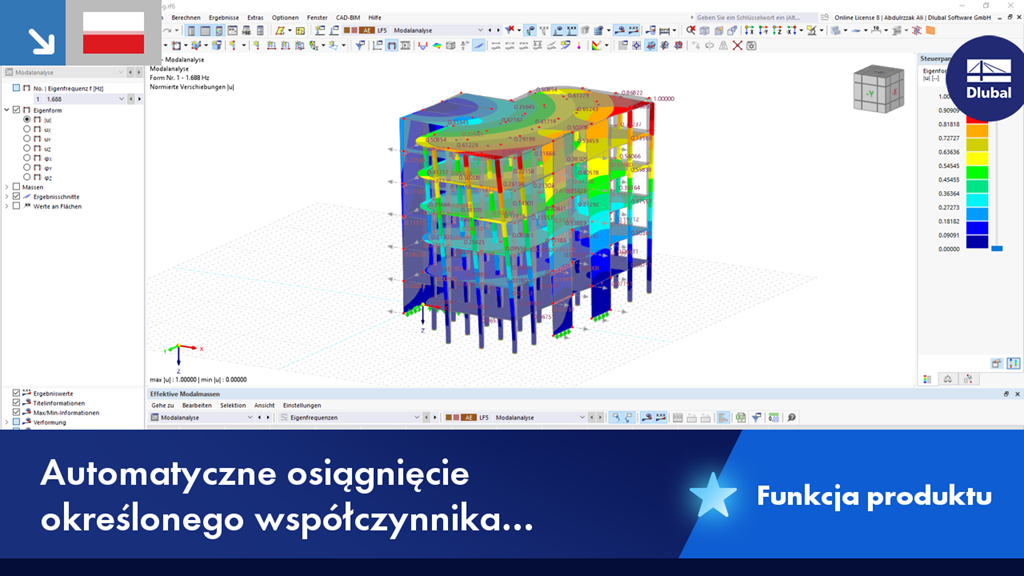1024x576 pixels.
Task: Collapse the Eigenform tree branch
Action: point(6,110)
